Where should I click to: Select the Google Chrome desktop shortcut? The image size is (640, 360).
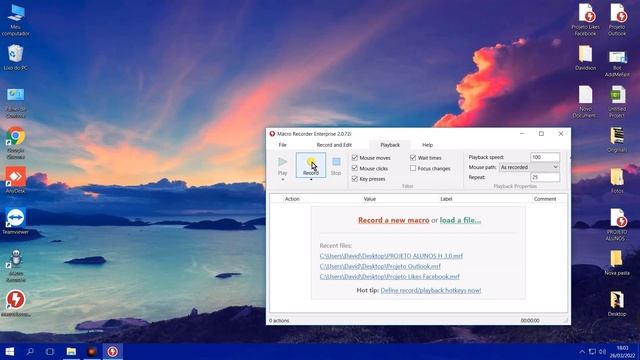(x=16, y=143)
